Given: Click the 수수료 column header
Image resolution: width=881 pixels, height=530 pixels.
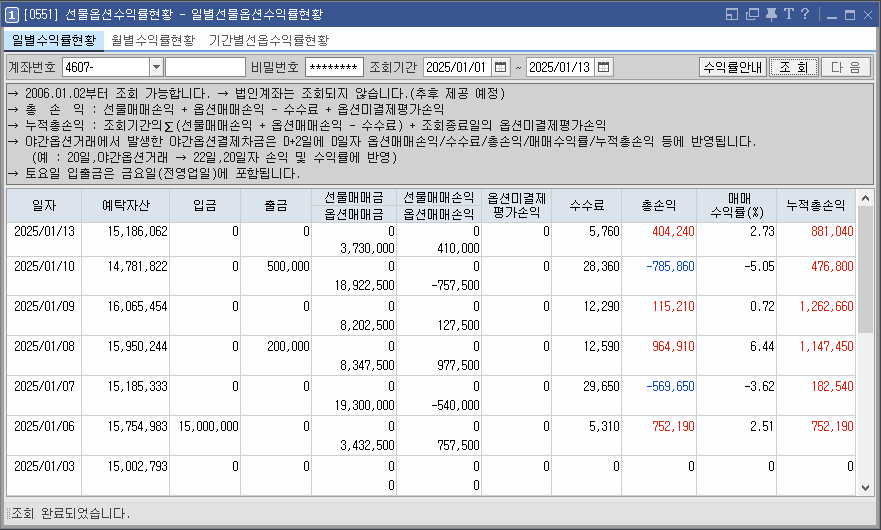Looking at the screenshot, I should coord(587,206).
